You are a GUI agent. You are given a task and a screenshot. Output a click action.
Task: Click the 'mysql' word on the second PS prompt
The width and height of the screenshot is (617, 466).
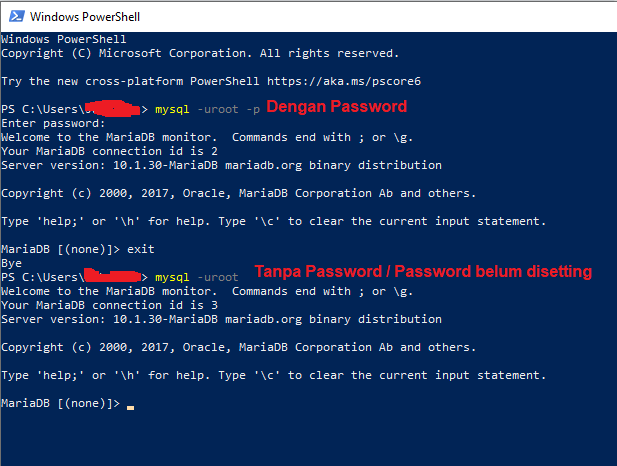[172, 277]
